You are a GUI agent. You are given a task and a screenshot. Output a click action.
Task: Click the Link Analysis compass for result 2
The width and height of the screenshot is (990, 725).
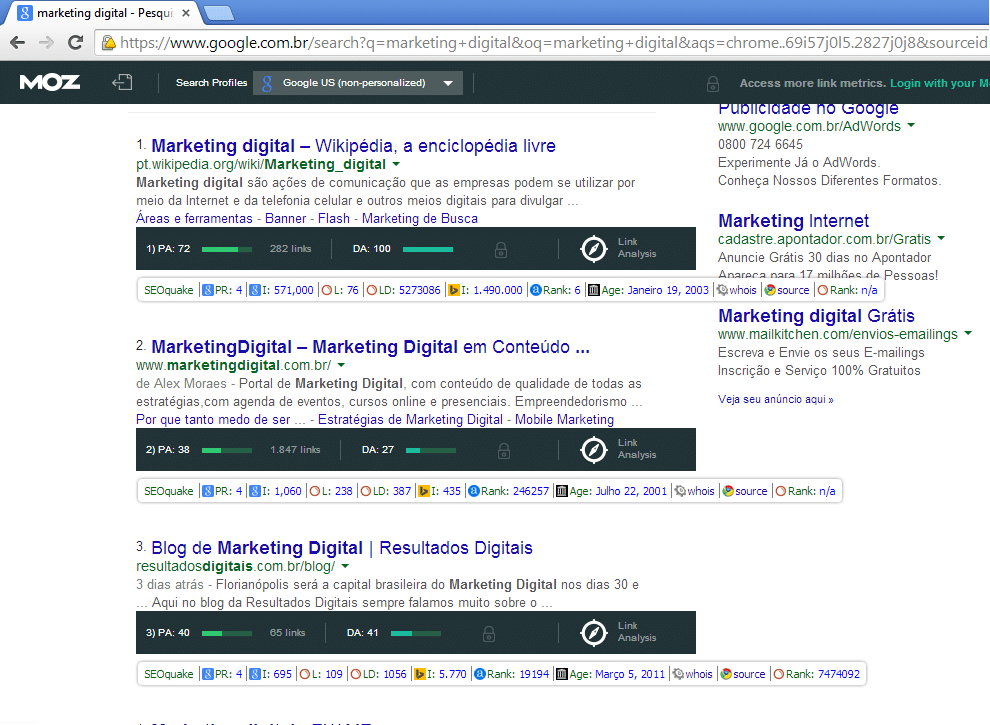coord(593,450)
